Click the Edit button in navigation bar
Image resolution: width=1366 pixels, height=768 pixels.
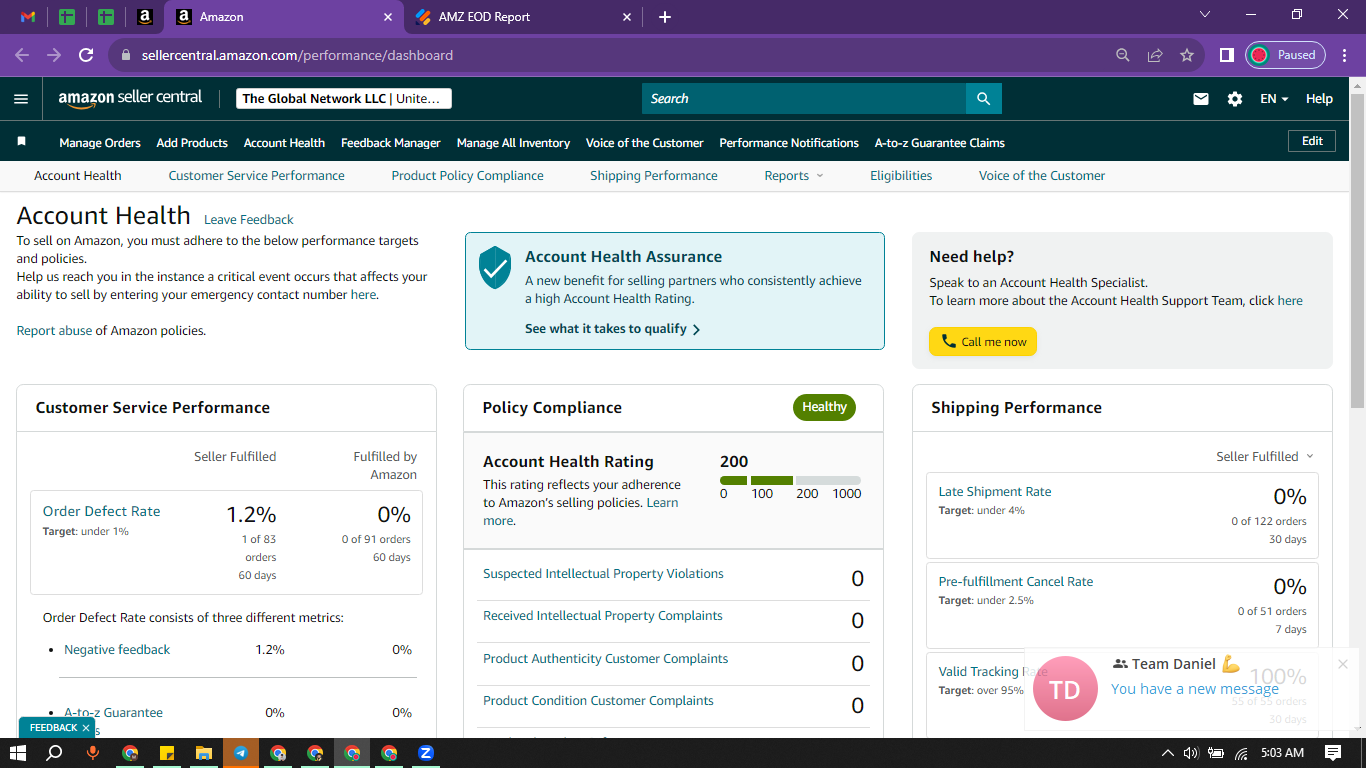point(1312,142)
